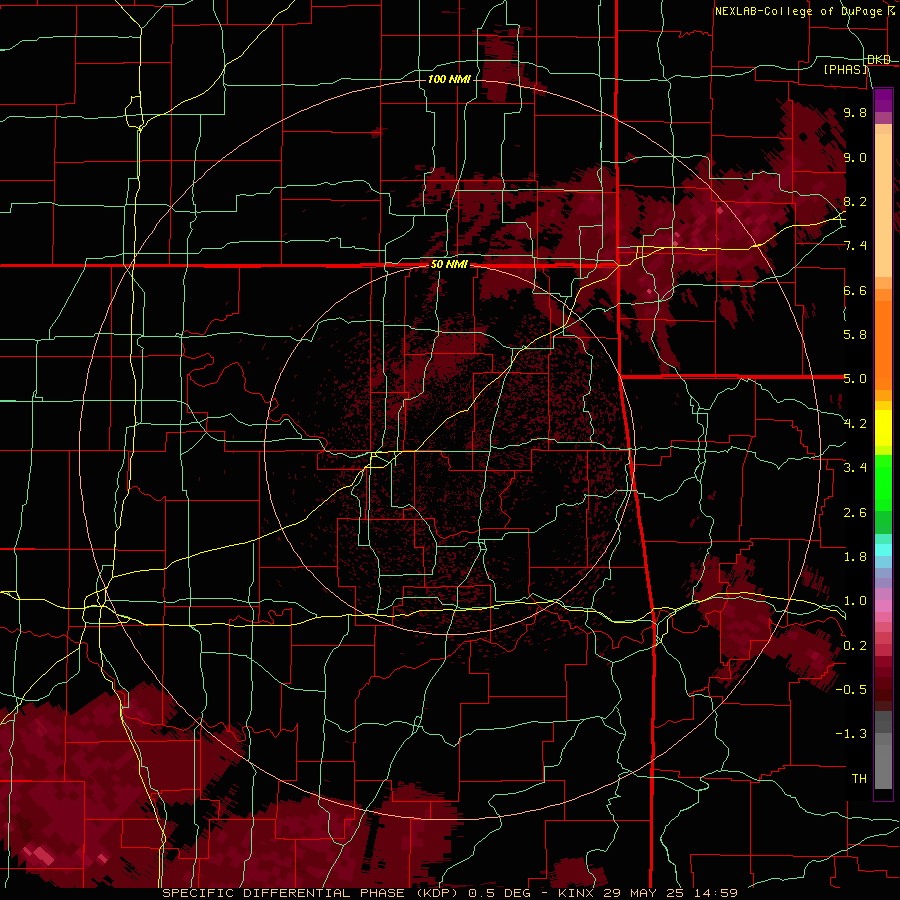Click the 100 NMI range ring label
The height and width of the screenshot is (900, 900).
pos(449,79)
